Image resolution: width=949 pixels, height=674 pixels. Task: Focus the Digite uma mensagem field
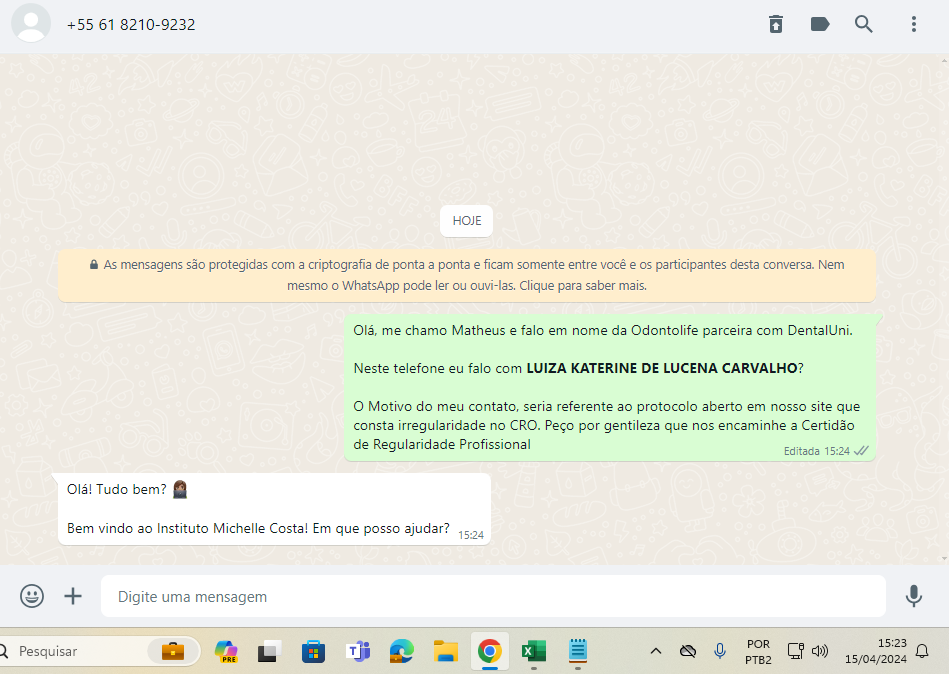[x=493, y=597]
